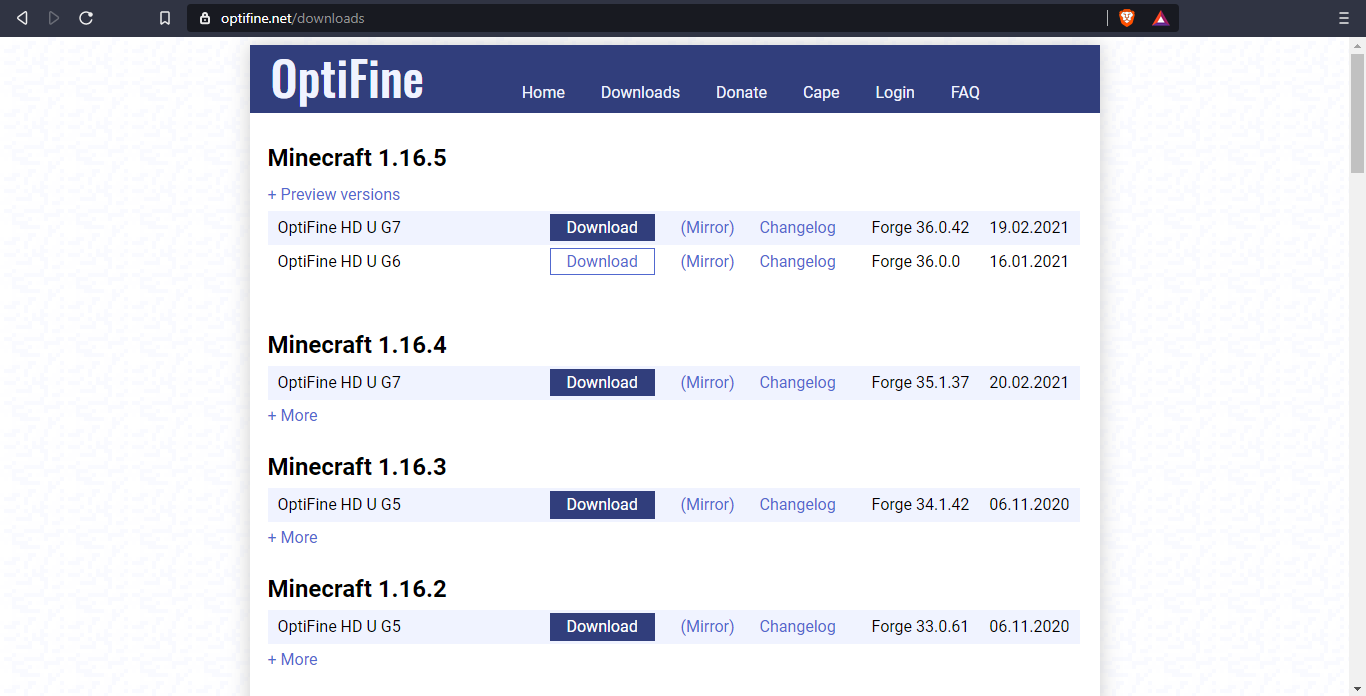The height and width of the screenshot is (696, 1366).
Task: Click OptiFine HD U G5 name under 1.16.3
Action: [x=339, y=504]
